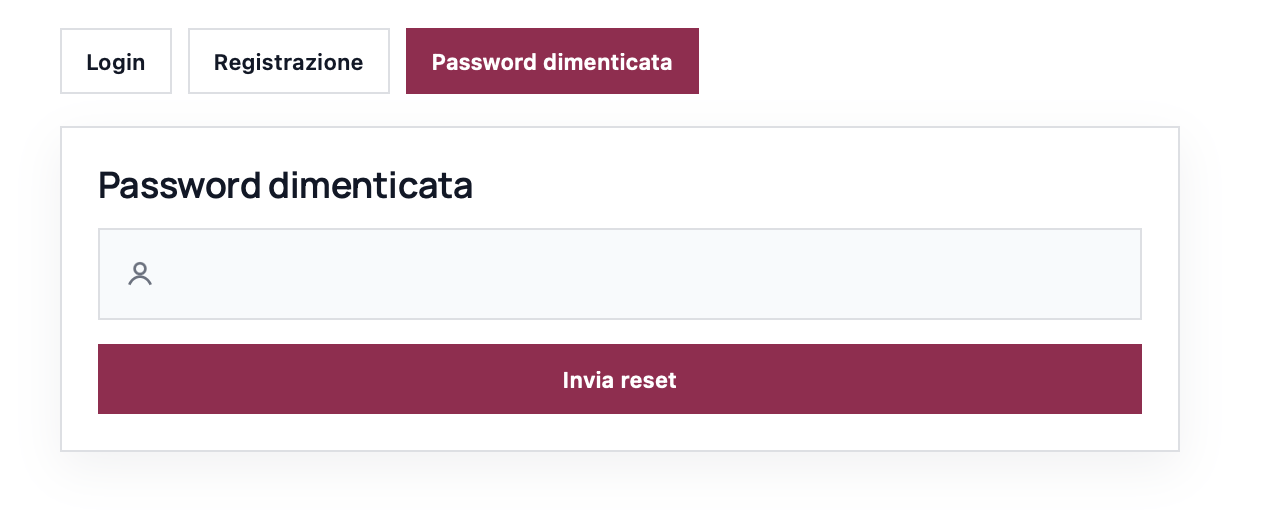Viewport: 1282px width, 522px height.
Task: Choose the Login button at top
Action: 116,62
